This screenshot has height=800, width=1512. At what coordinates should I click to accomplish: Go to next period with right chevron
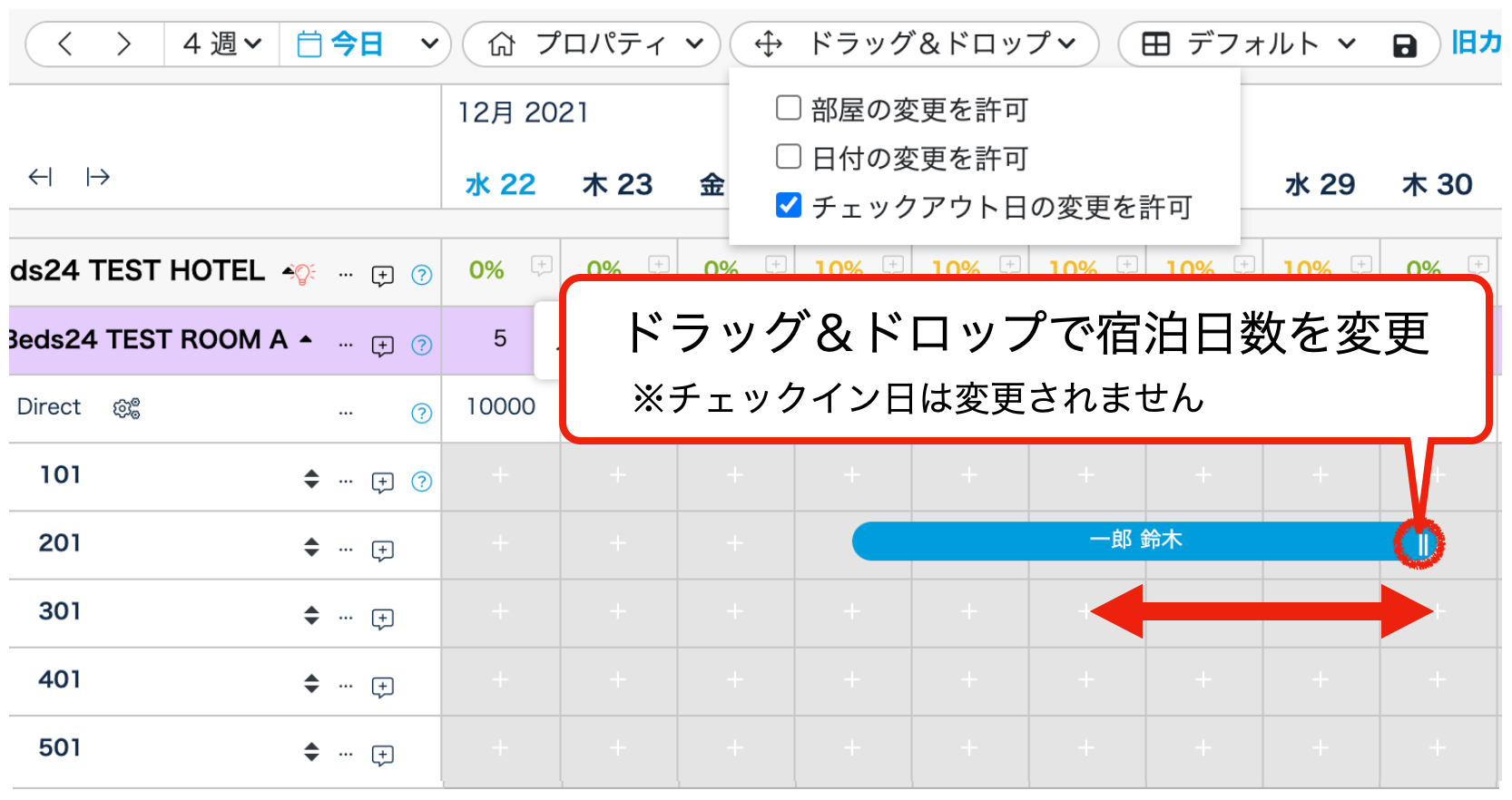tap(123, 44)
